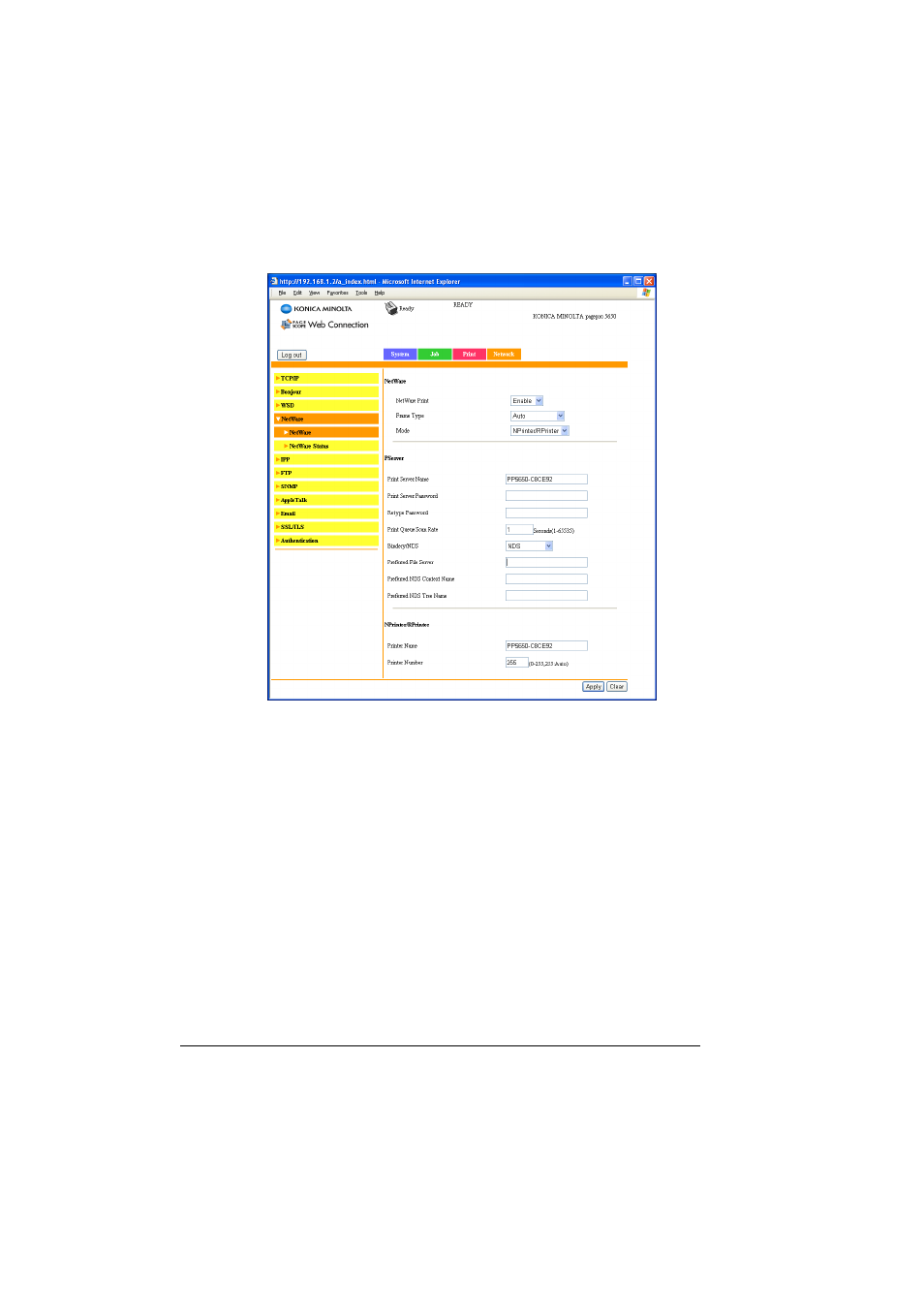The image size is (924, 1308).
Task: Click the NPrinter/RPrinter section heading
Action: (x=407, y=625)
